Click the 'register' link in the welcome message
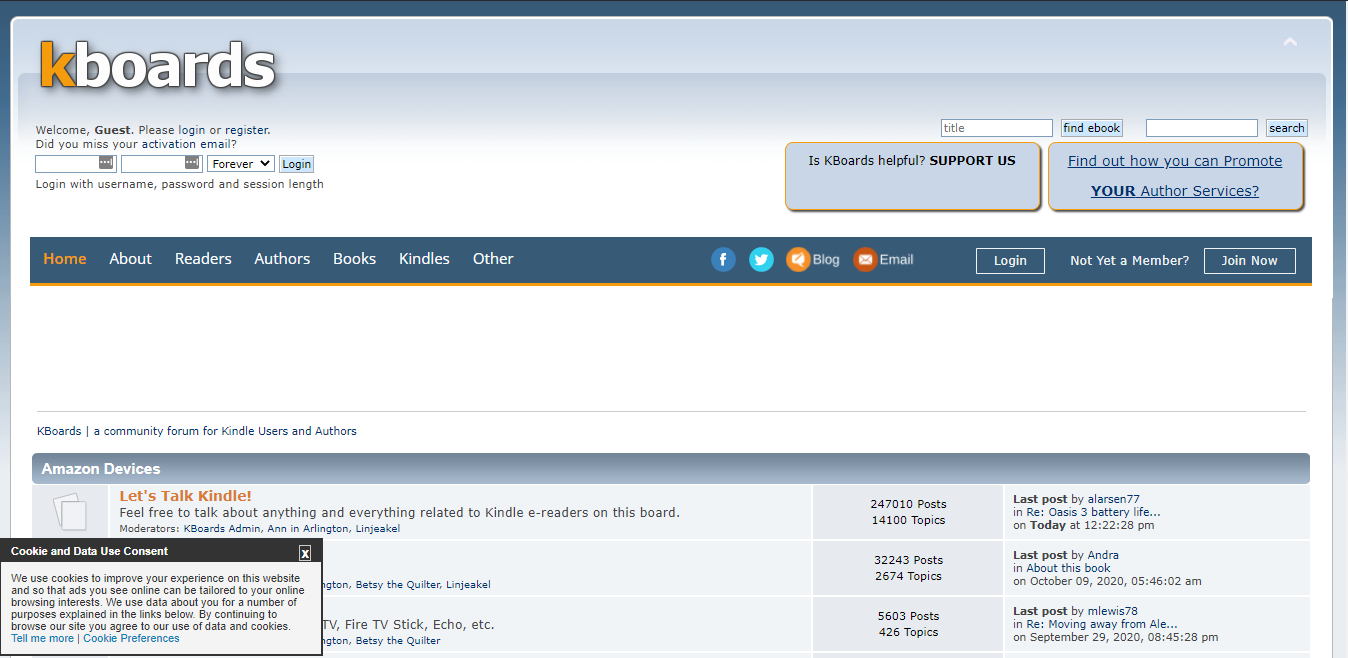 tap(246, 130)
